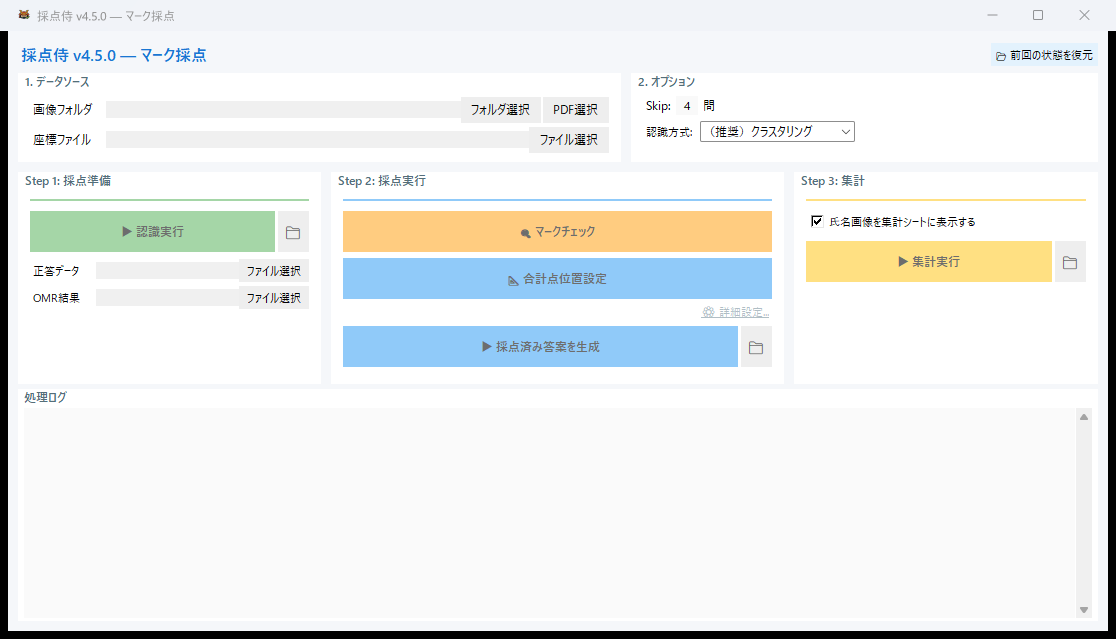Click ファイル選択 next to 正答データ
Screen dimensions: 1116x639
pos(273,270)
